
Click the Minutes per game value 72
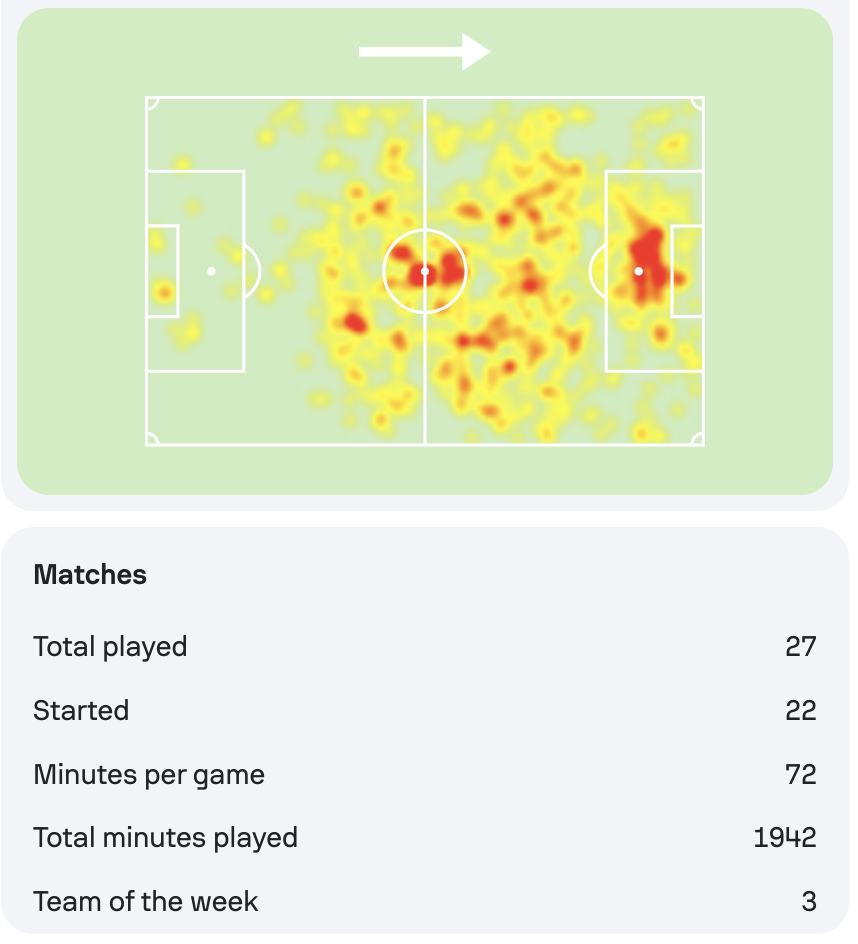coord(801,775)
